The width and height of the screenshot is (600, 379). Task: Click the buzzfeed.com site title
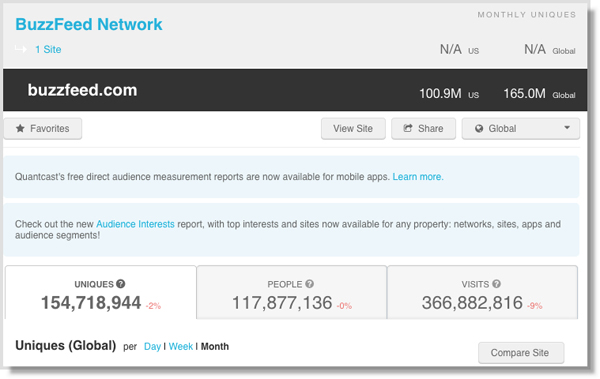click(82, 90)
